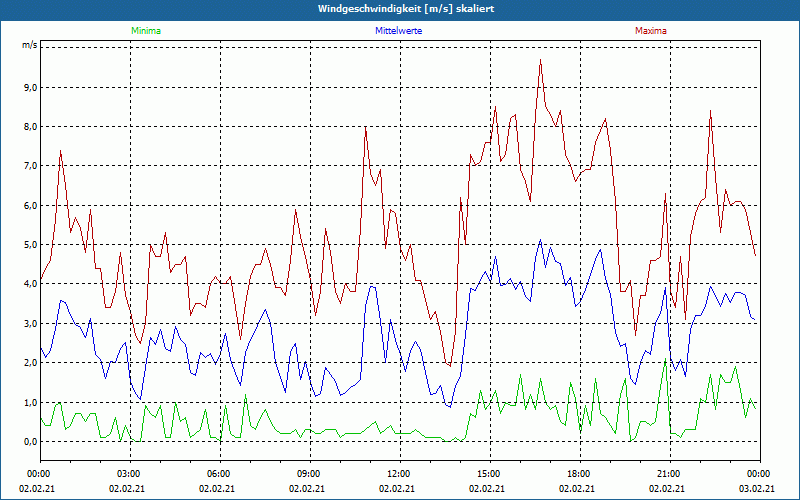Select the 9,0 y-axis tick label
800x500 pixels.
29,88
